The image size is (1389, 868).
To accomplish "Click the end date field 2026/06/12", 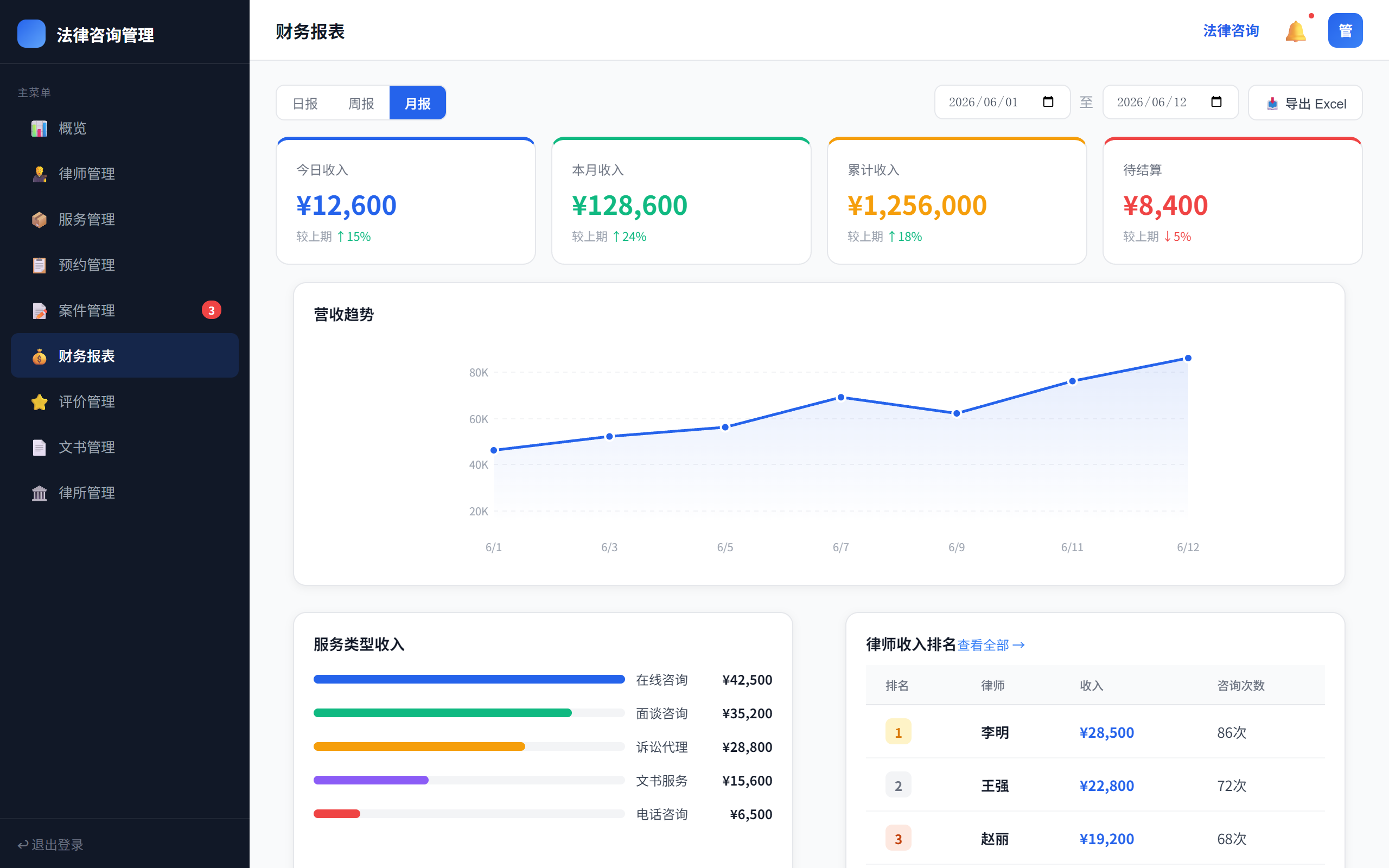I will tap(1170, 102).
